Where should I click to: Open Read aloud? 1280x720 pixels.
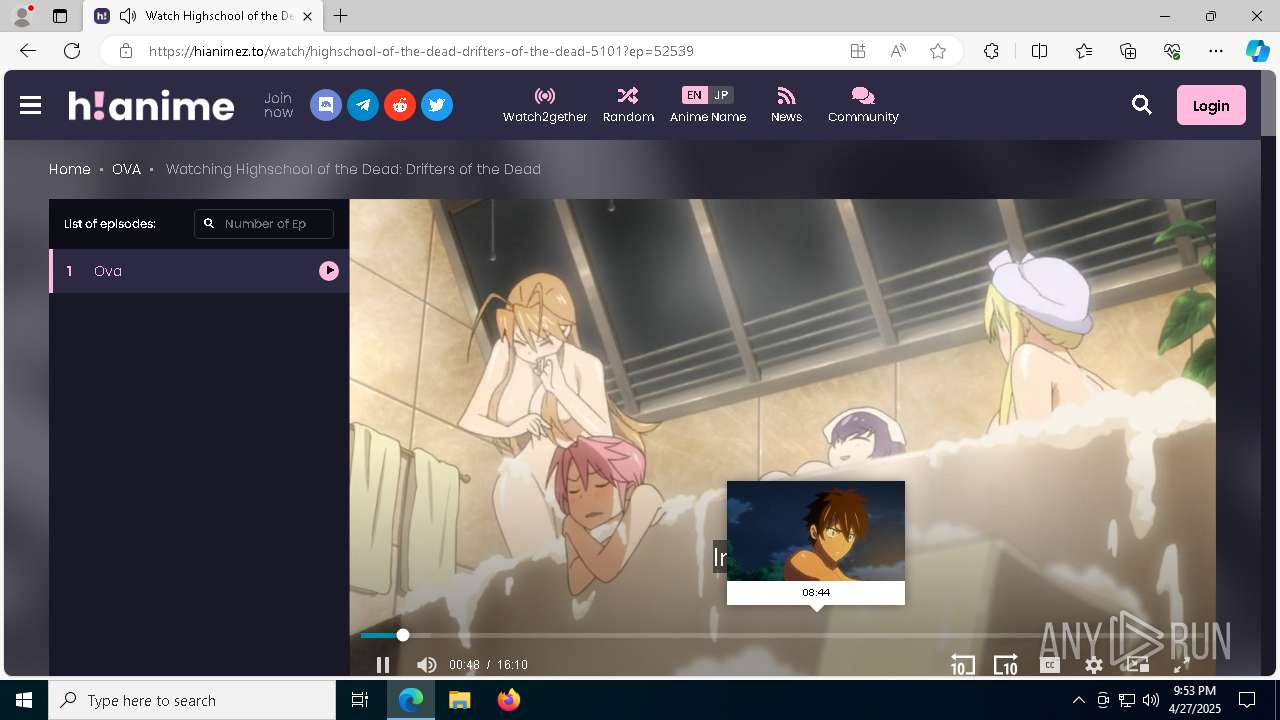point(898,51)
